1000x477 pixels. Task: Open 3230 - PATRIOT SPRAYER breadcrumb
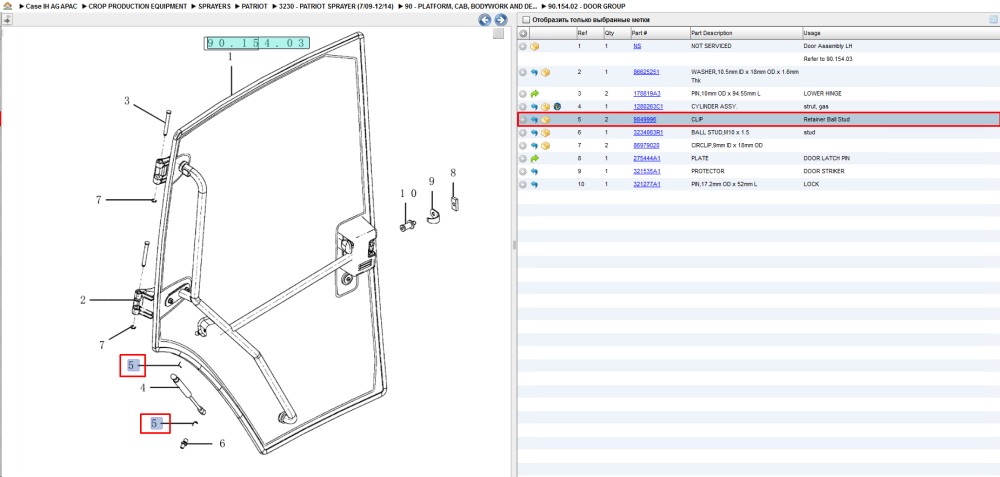337,6
